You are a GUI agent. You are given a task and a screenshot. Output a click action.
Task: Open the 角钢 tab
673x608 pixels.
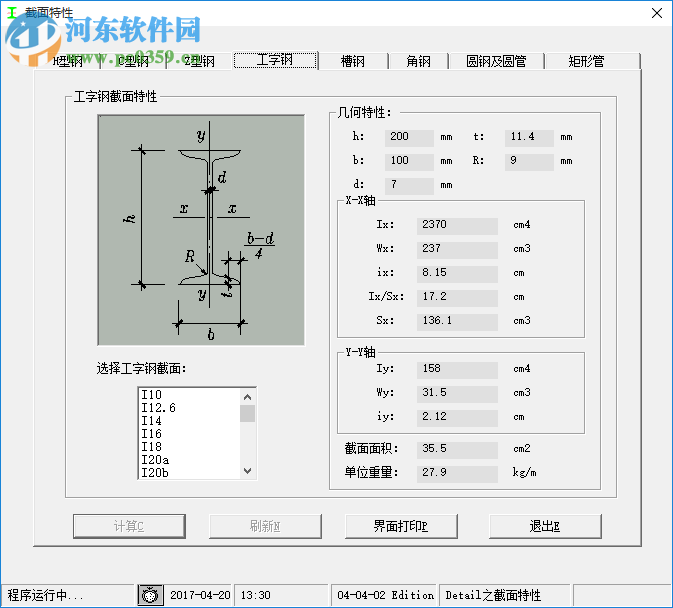coord(418,61)
